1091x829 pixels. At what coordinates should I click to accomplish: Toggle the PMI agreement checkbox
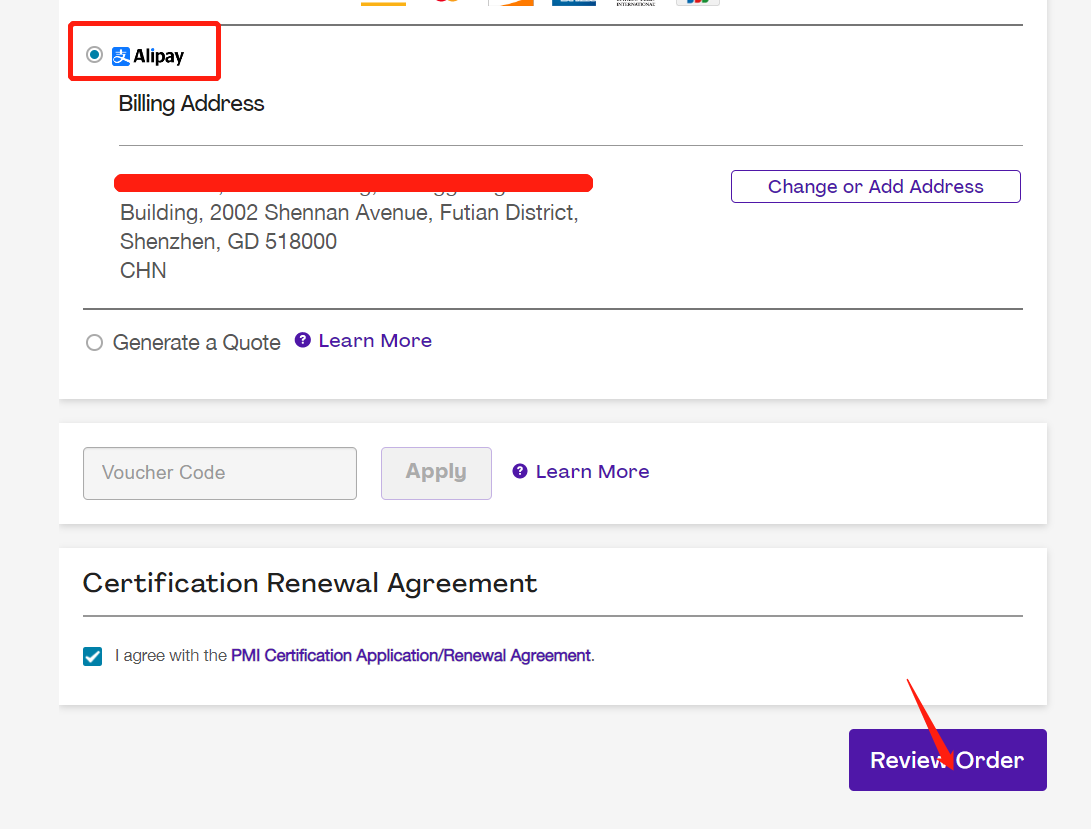[x=93, y=656]
